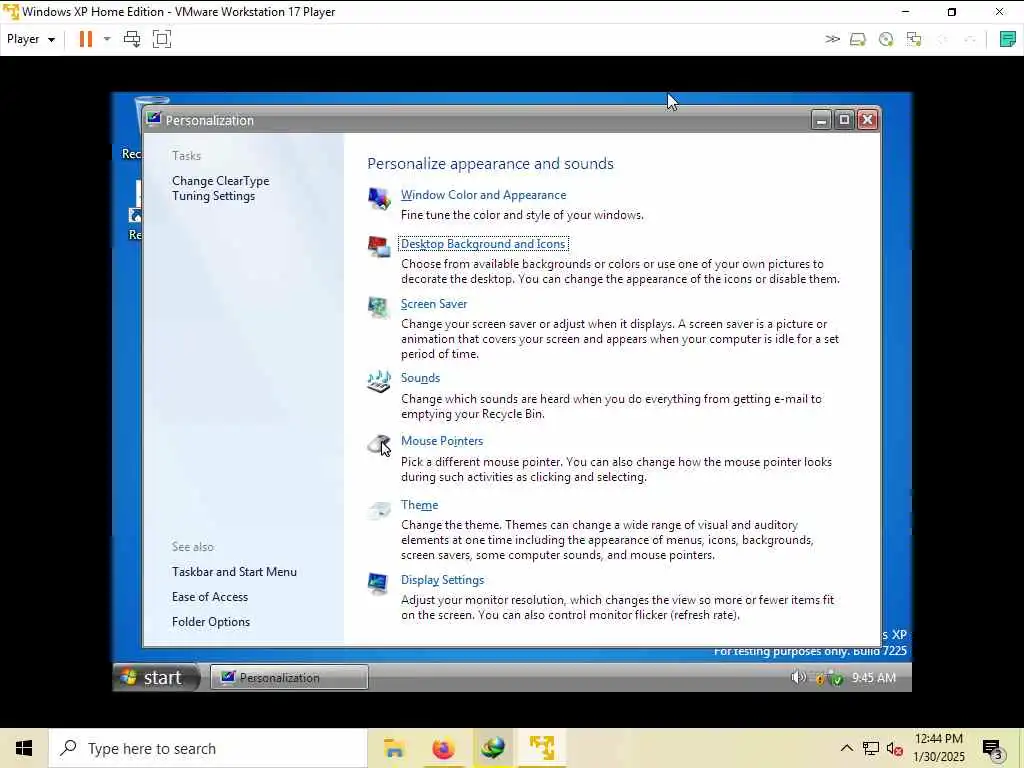1024x768 pixels.
Task: Pause the virtual machine in VMware
Action: click(86, 39)
